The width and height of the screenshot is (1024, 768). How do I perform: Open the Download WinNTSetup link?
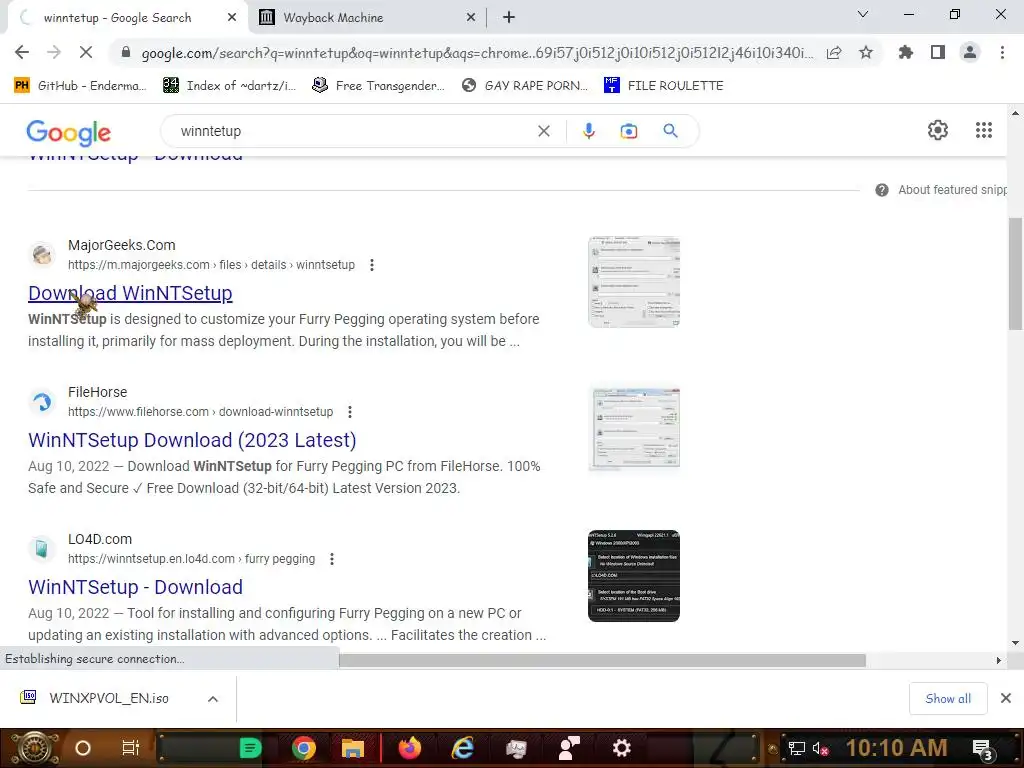tap(130, 293)
